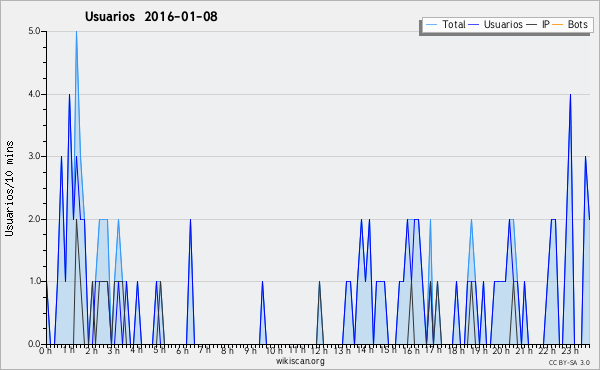This screenshot has width=600, height=370.
Task: Click the y-axis value 4.0
Action: tap(34, 94)
